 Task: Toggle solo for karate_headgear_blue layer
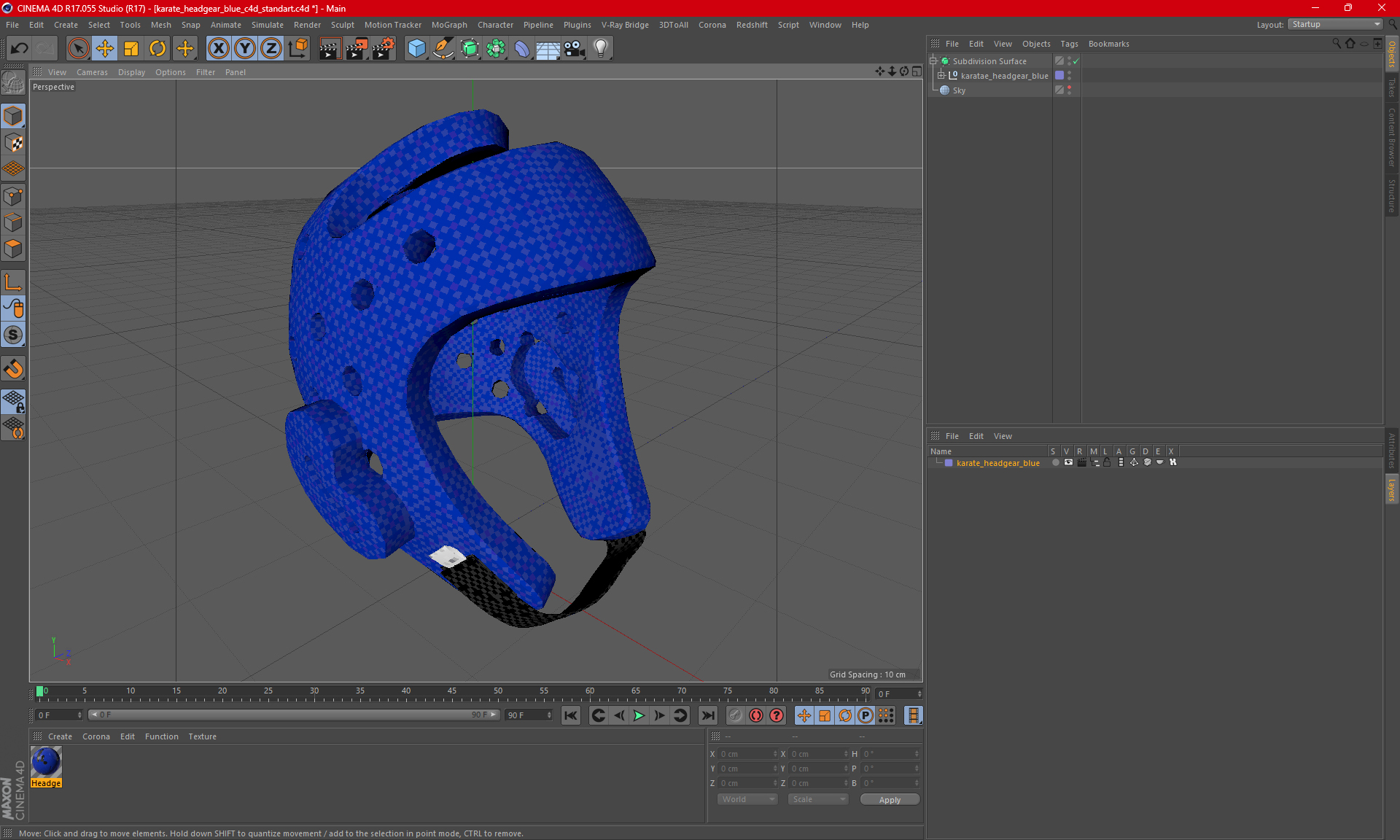point(1055,462)
